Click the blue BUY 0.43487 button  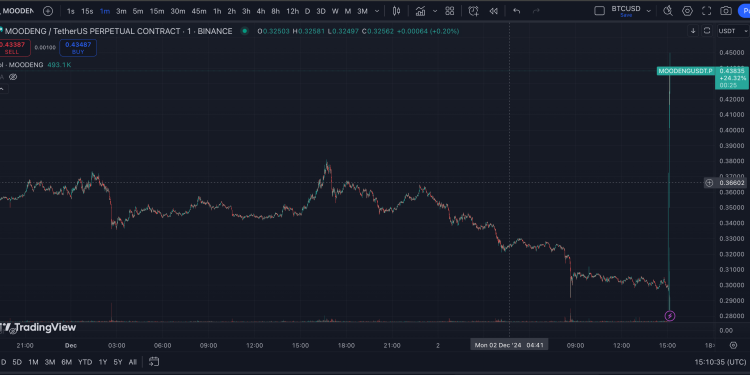coord(78,48)
